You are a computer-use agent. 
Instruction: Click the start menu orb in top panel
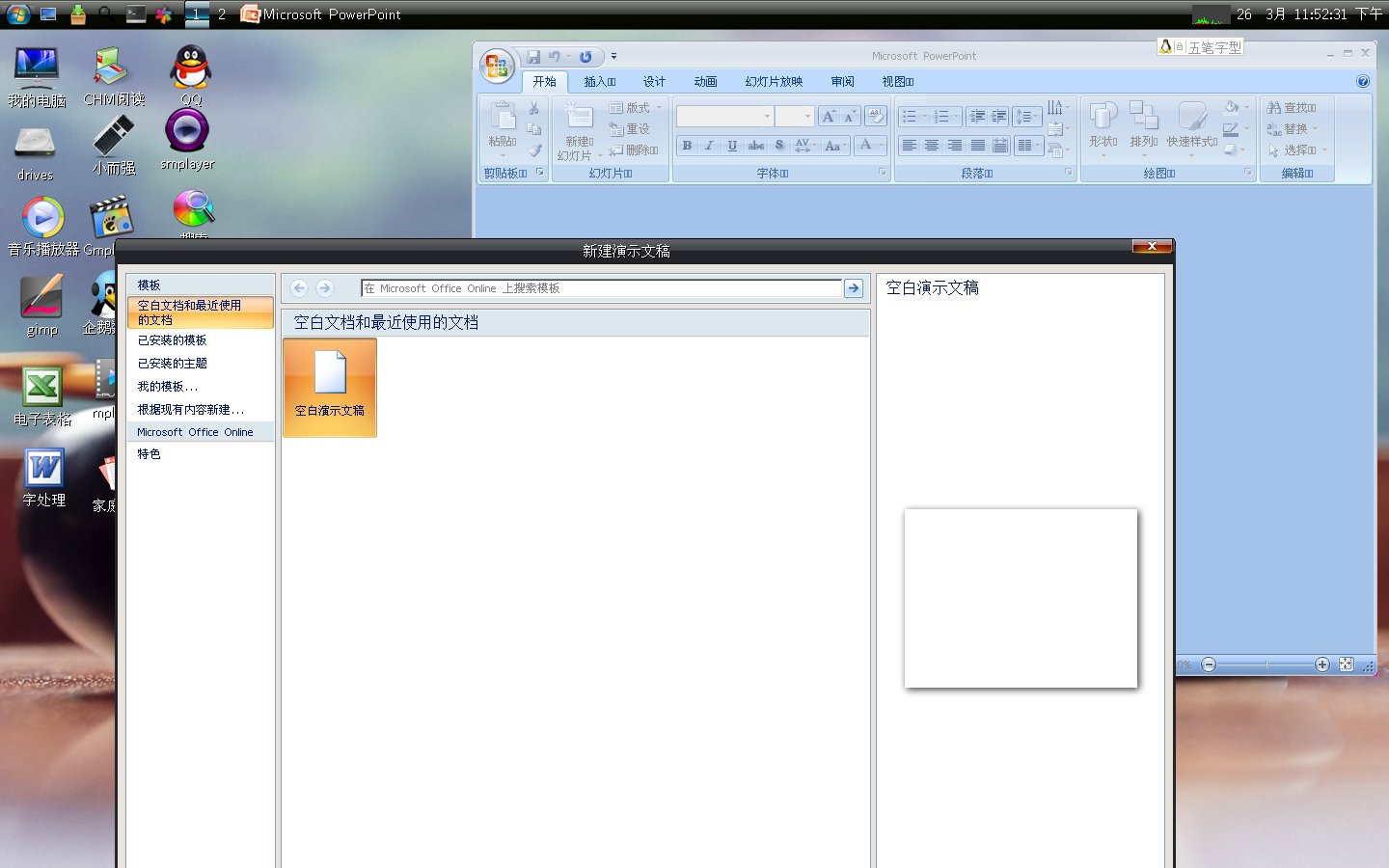click(17, 14)
